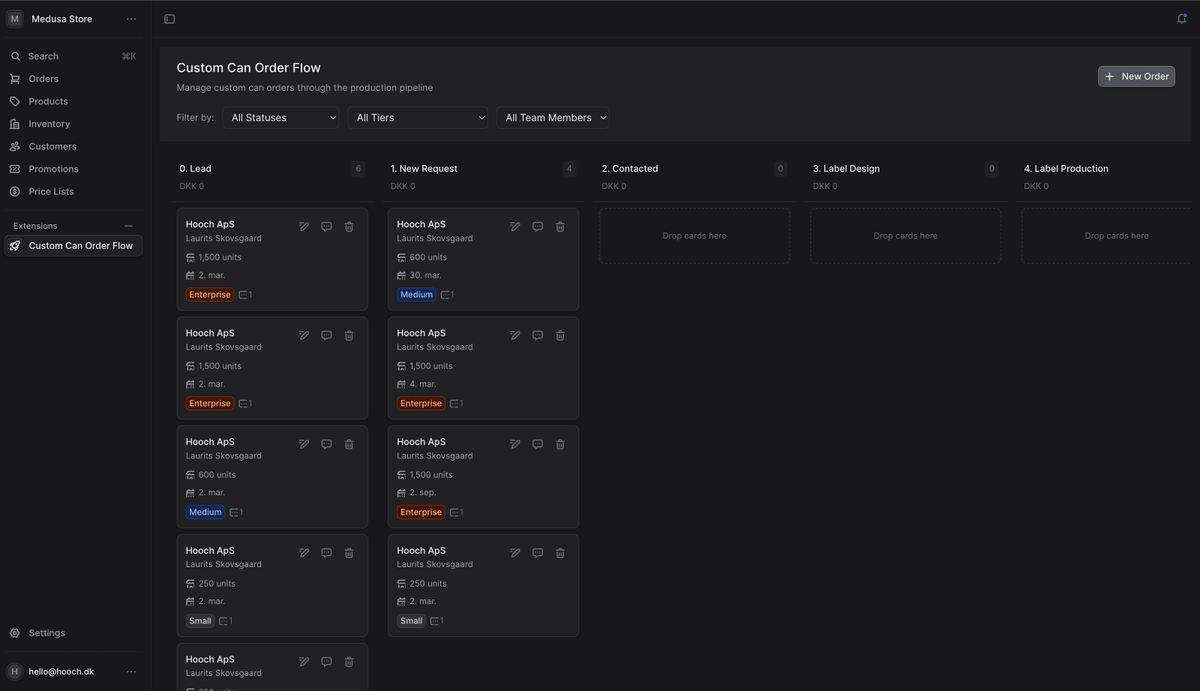Image resolution: width=1200 pixels, height=691 pixels.
Task: Open the All Team Members dropdown
Action: click(553, 118)
